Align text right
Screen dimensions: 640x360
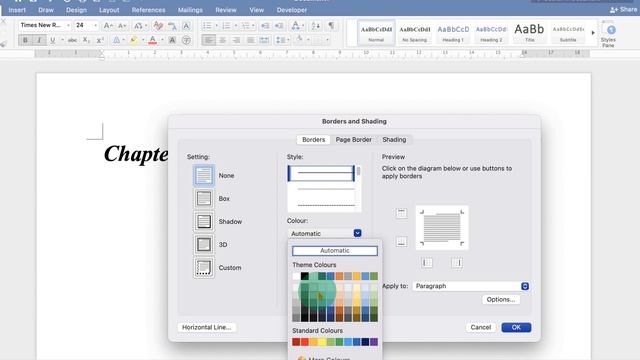click(237, 40)
